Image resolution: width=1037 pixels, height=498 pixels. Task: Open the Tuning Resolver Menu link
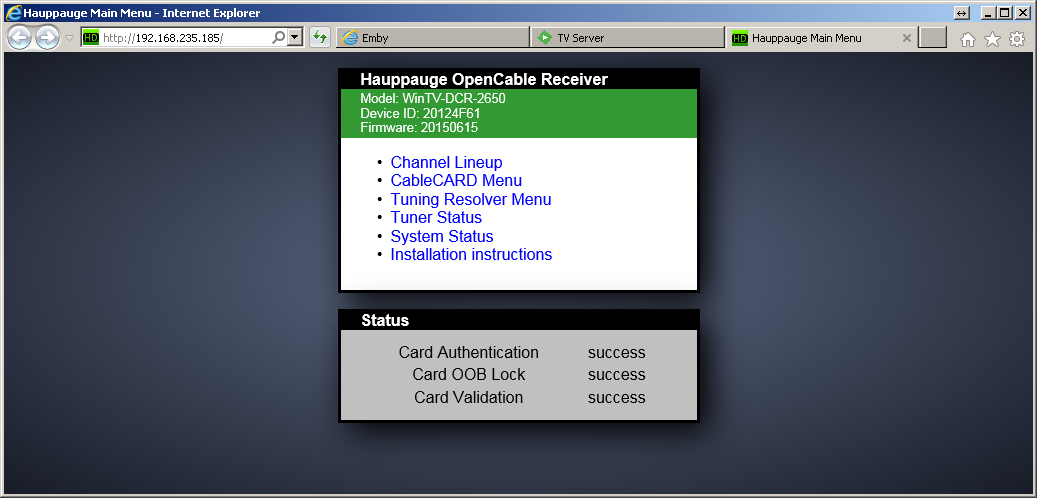tap(471, 199)
